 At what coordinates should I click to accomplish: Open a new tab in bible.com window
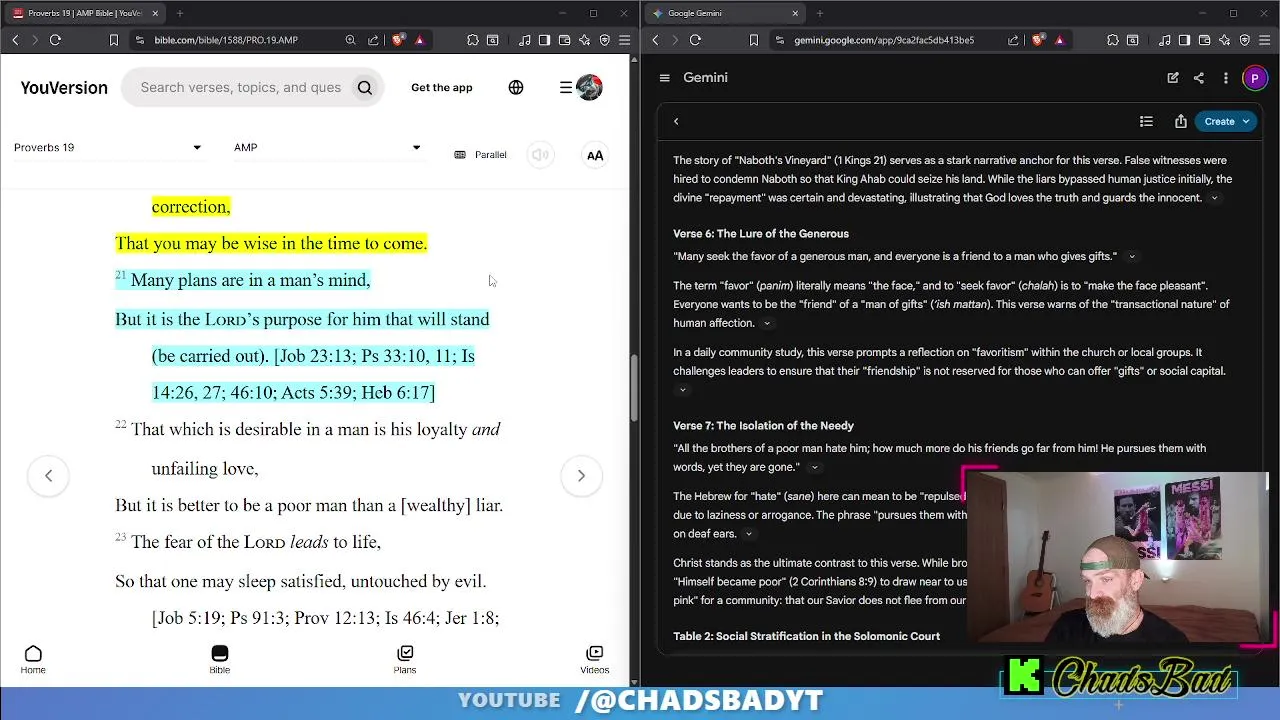[180, 13]
